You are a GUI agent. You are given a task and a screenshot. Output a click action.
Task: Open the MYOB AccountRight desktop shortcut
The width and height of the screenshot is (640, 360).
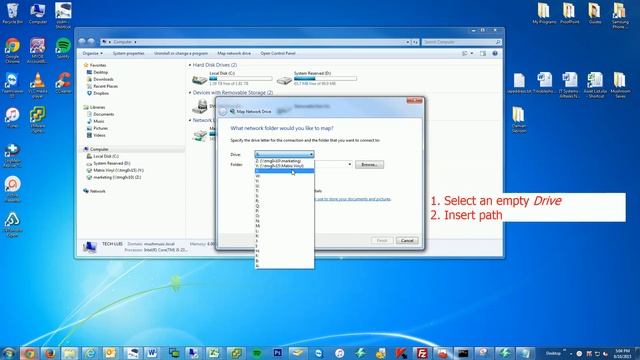point(38,50)
